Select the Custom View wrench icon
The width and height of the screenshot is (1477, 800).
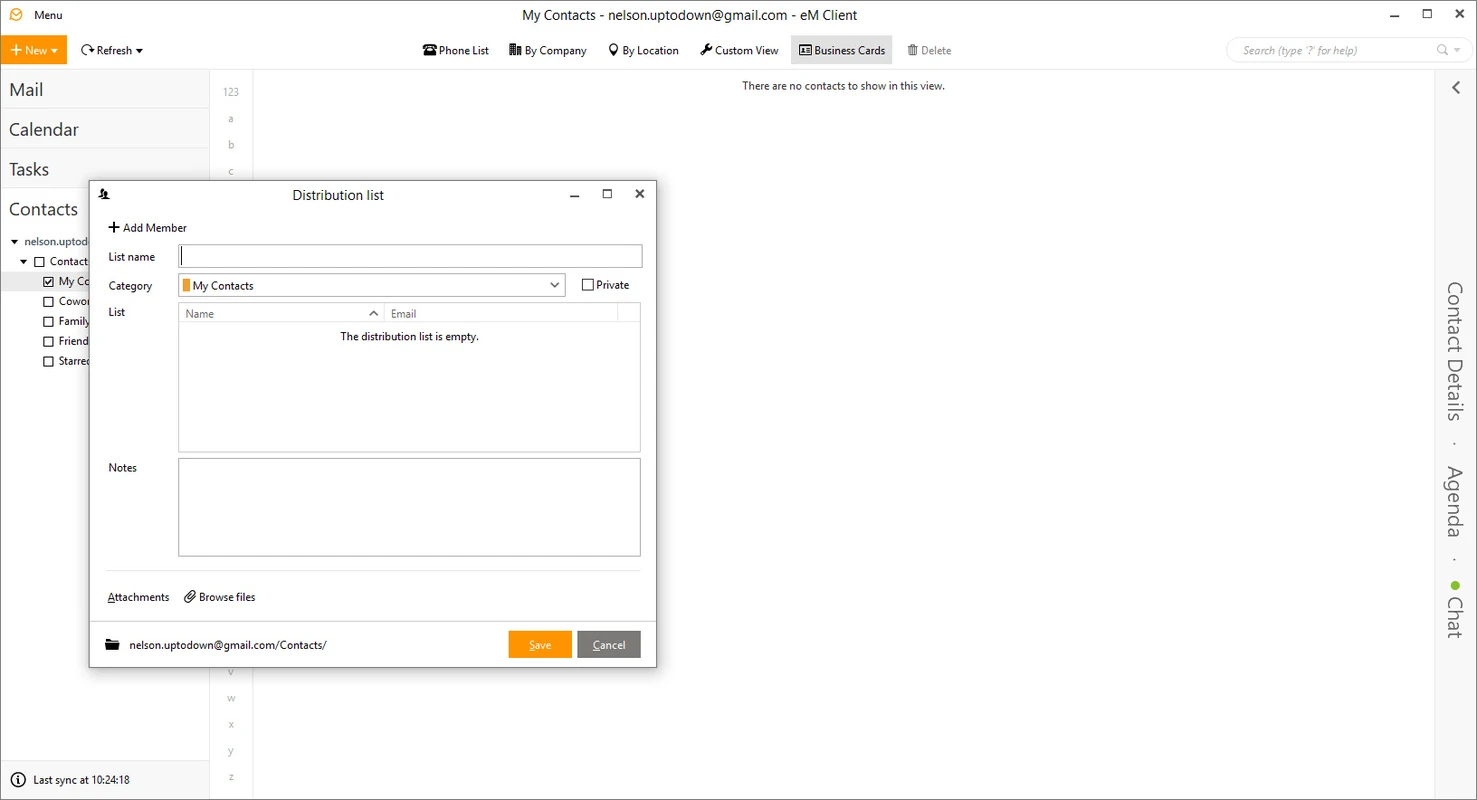706,49
